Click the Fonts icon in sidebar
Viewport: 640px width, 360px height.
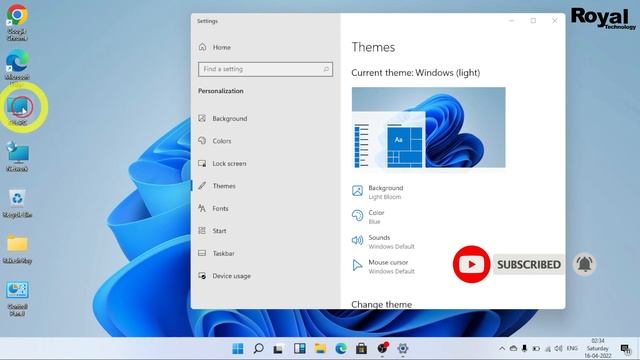[202, 208]
